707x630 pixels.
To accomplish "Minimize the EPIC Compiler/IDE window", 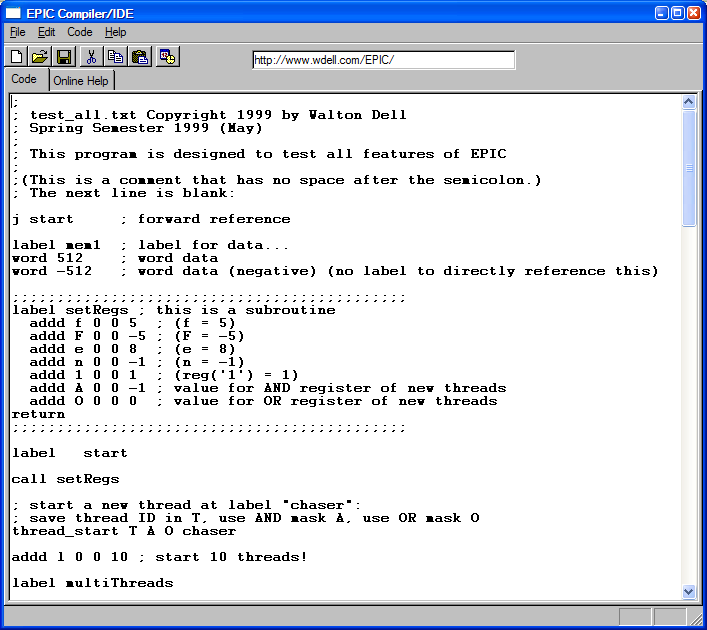I will [x=661, y=13].
